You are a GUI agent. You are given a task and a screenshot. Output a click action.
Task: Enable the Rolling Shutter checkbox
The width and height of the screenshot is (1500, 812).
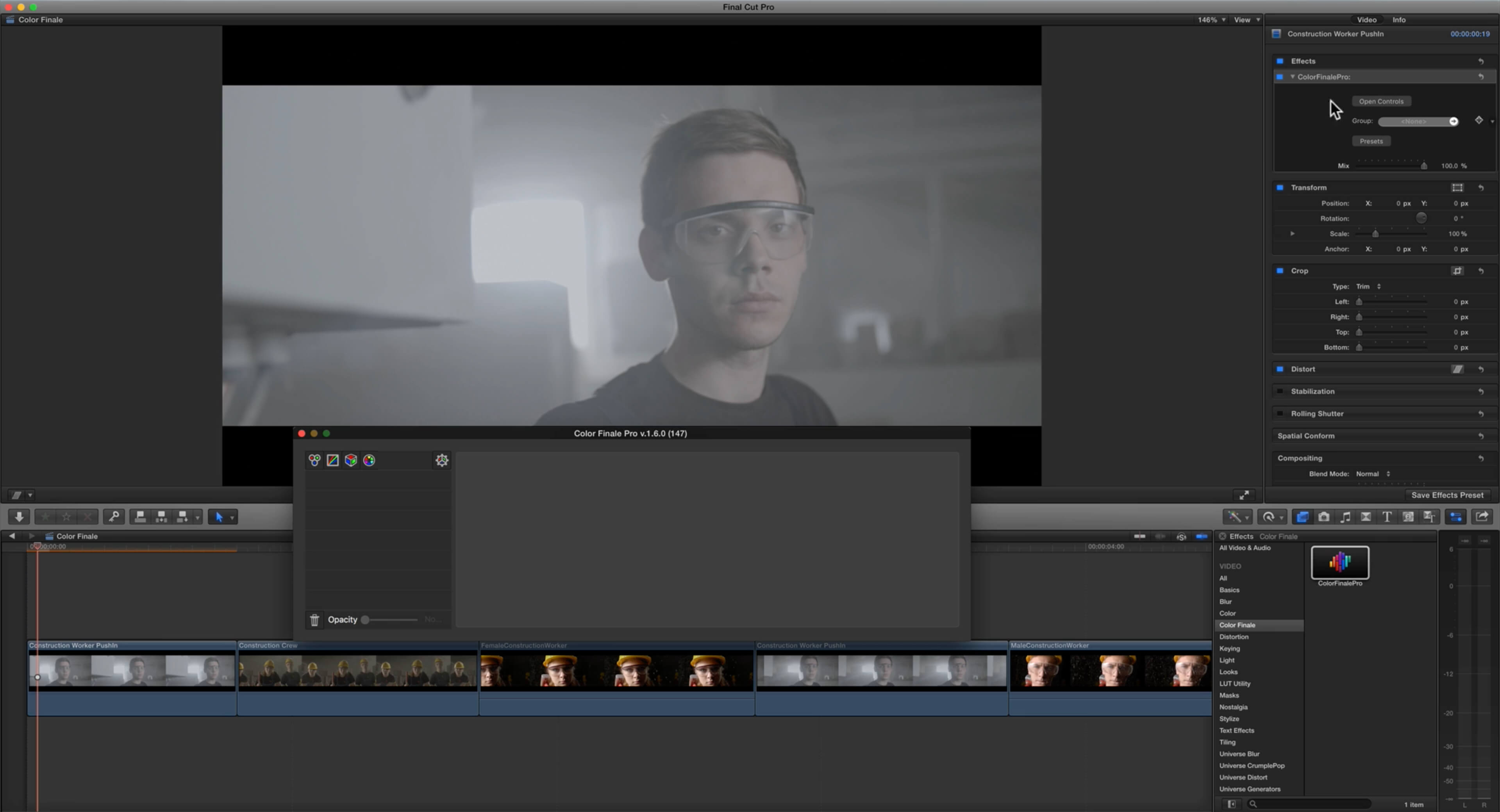1280,414
